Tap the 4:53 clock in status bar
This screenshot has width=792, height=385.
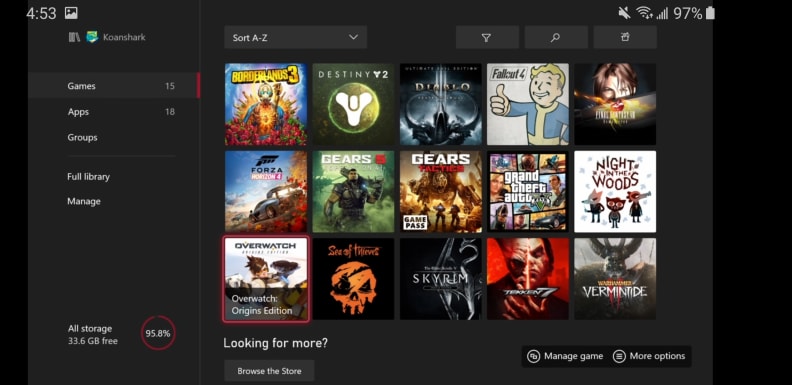[x=41, y=14]
